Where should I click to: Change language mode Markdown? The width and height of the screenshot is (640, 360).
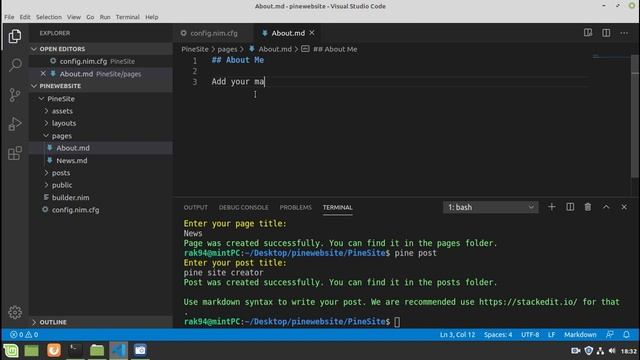tap(580, 334)
